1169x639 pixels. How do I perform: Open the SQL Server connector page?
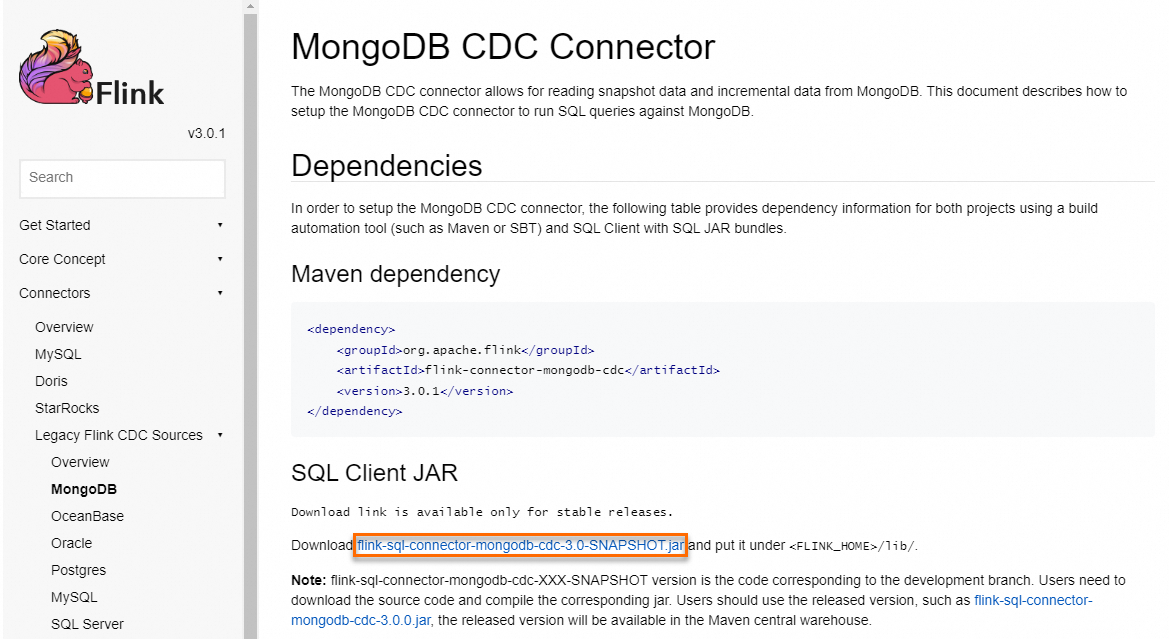coord(87,623)
